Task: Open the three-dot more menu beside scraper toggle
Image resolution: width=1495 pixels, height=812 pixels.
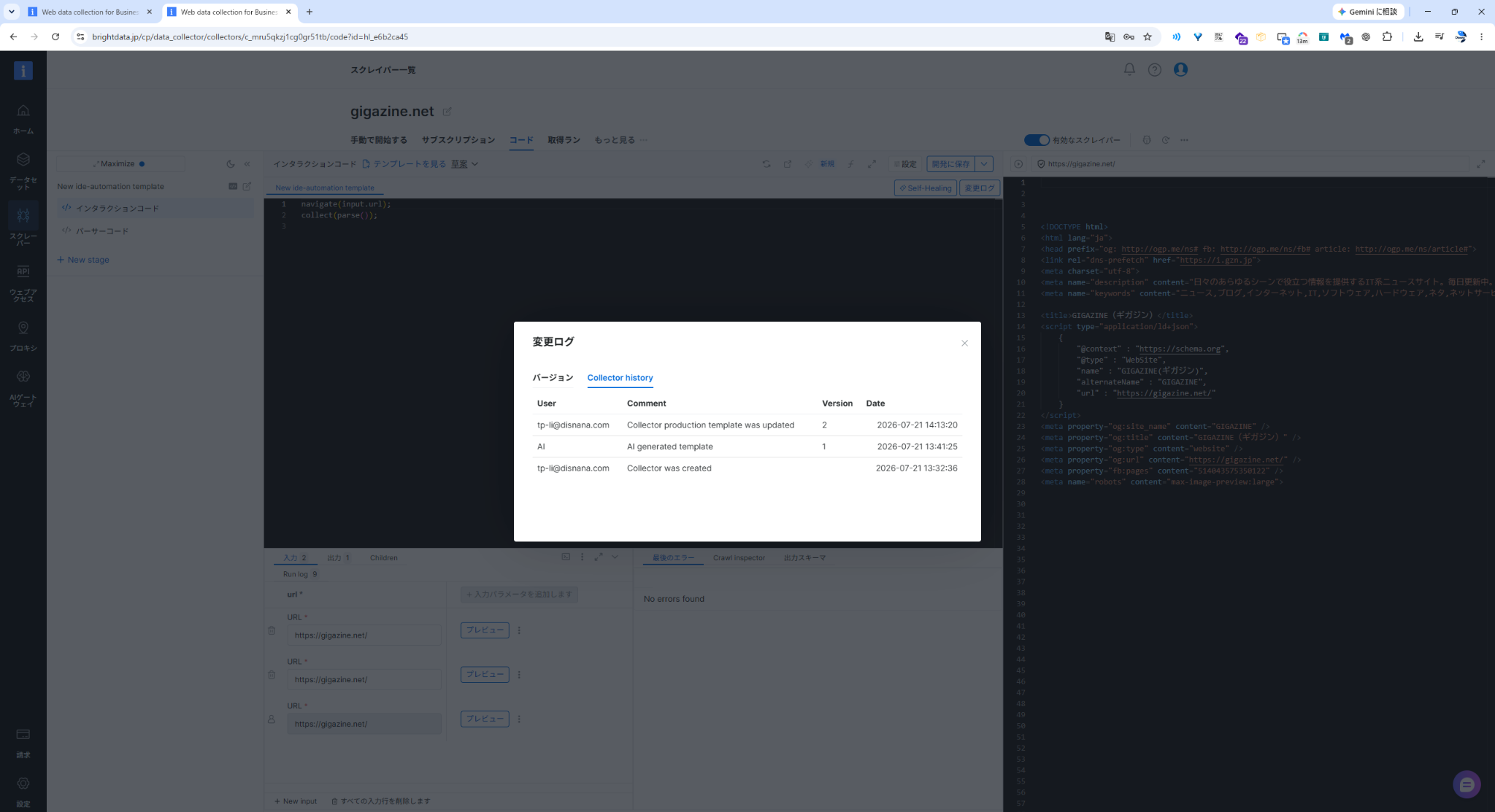Action: [x=1184, y=140]
